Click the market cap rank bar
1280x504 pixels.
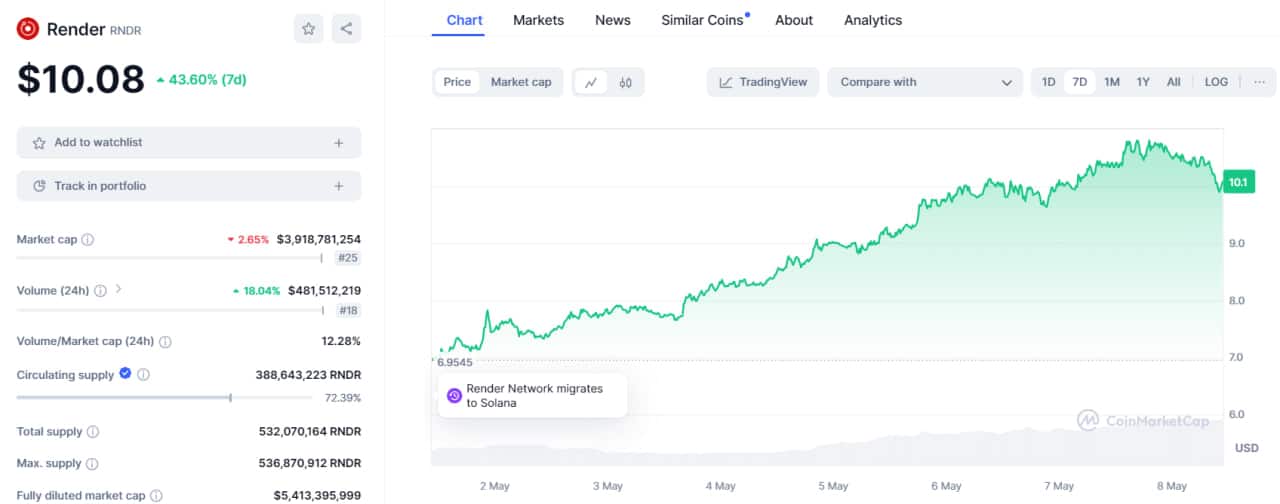click(x=170, y=258)
